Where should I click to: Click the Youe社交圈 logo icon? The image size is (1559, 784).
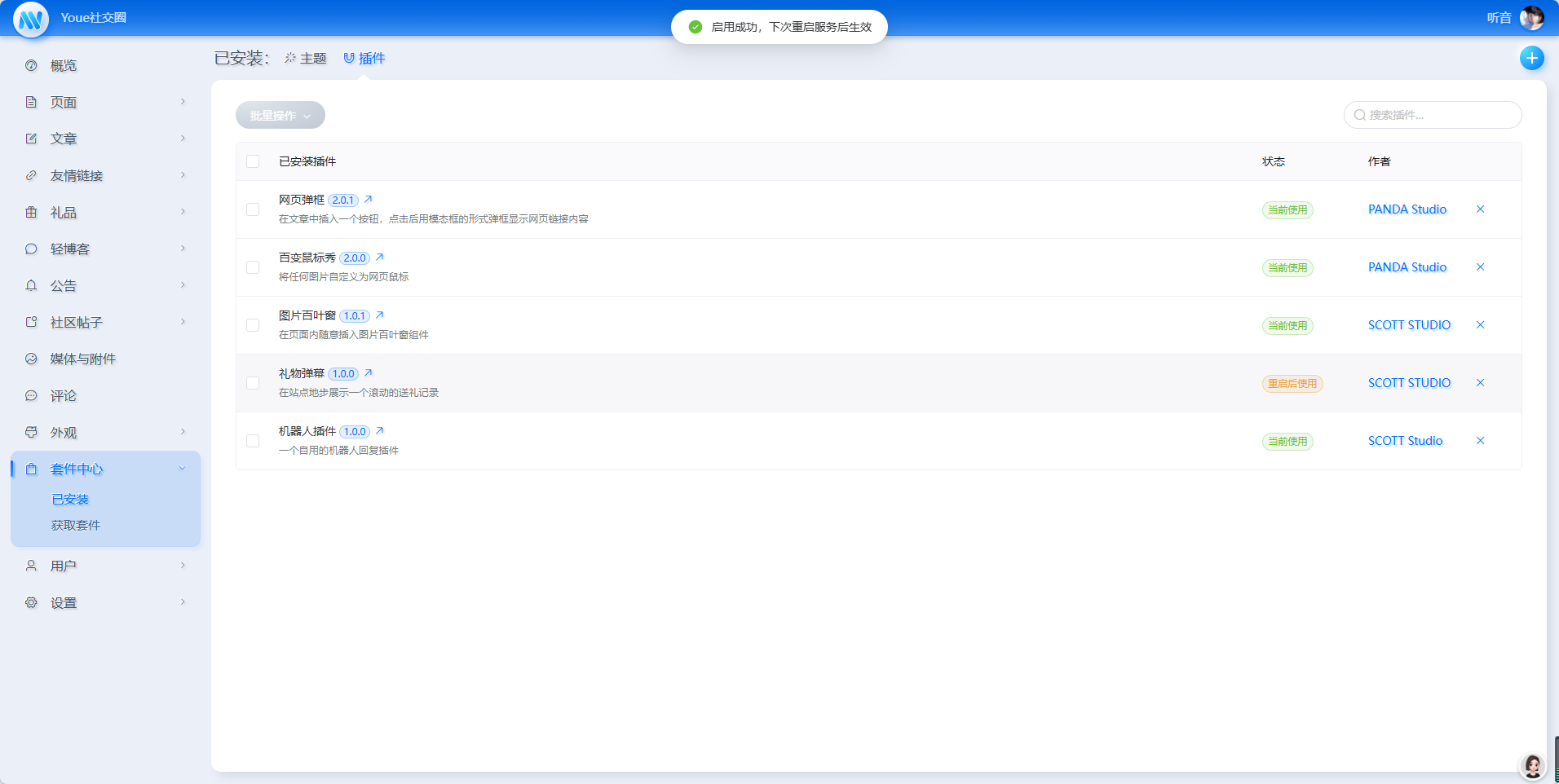31,19
